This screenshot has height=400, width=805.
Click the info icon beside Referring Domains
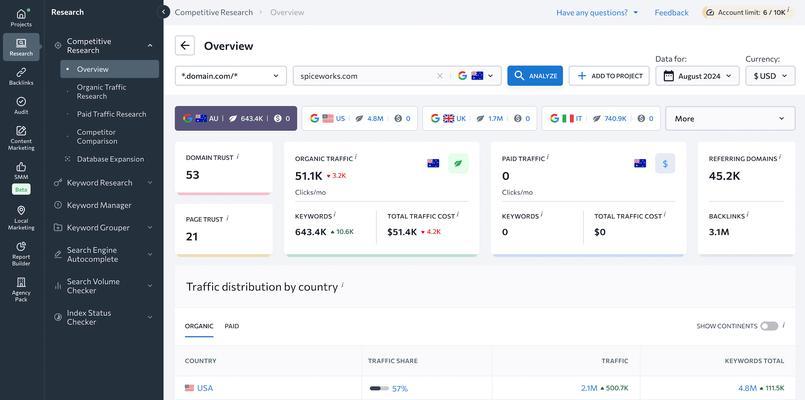[x=780, y=157]
